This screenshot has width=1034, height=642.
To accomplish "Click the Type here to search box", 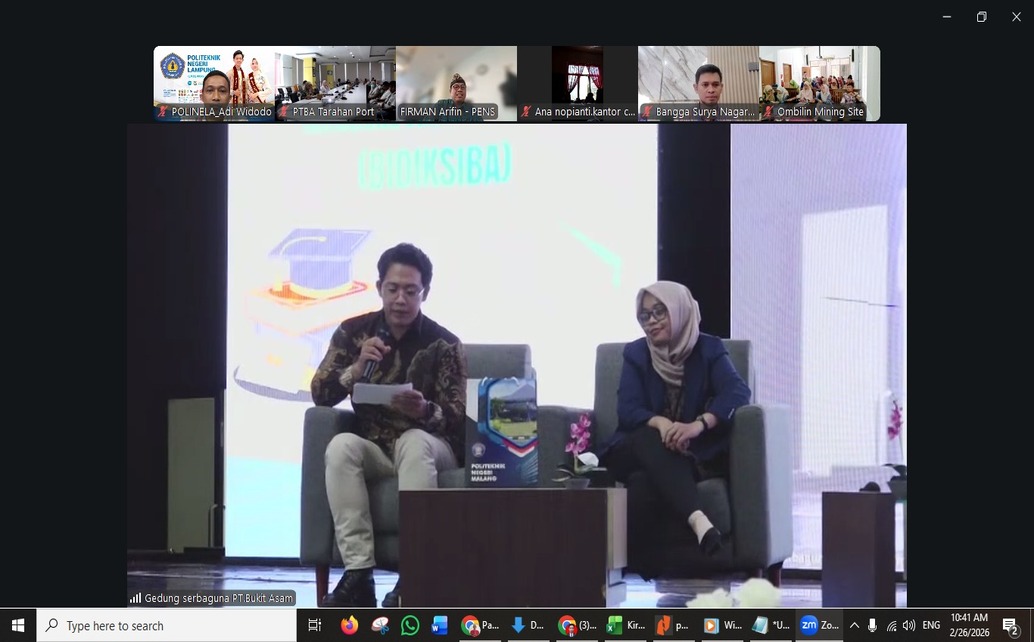I will coord(167,625).
